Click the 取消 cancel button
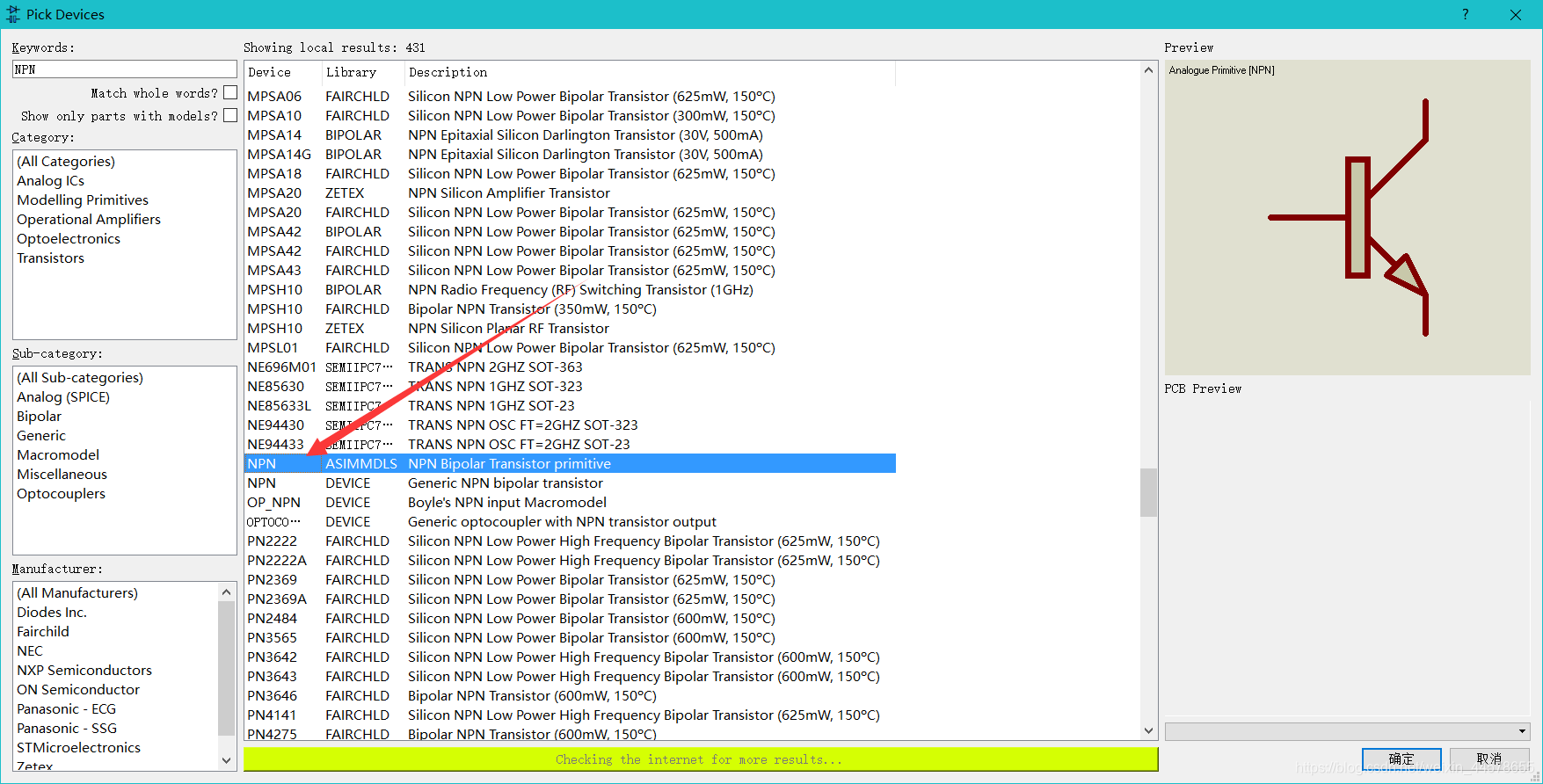Screen dimensions: 1543x784 pyautogui.click(x=1489, y=759)
